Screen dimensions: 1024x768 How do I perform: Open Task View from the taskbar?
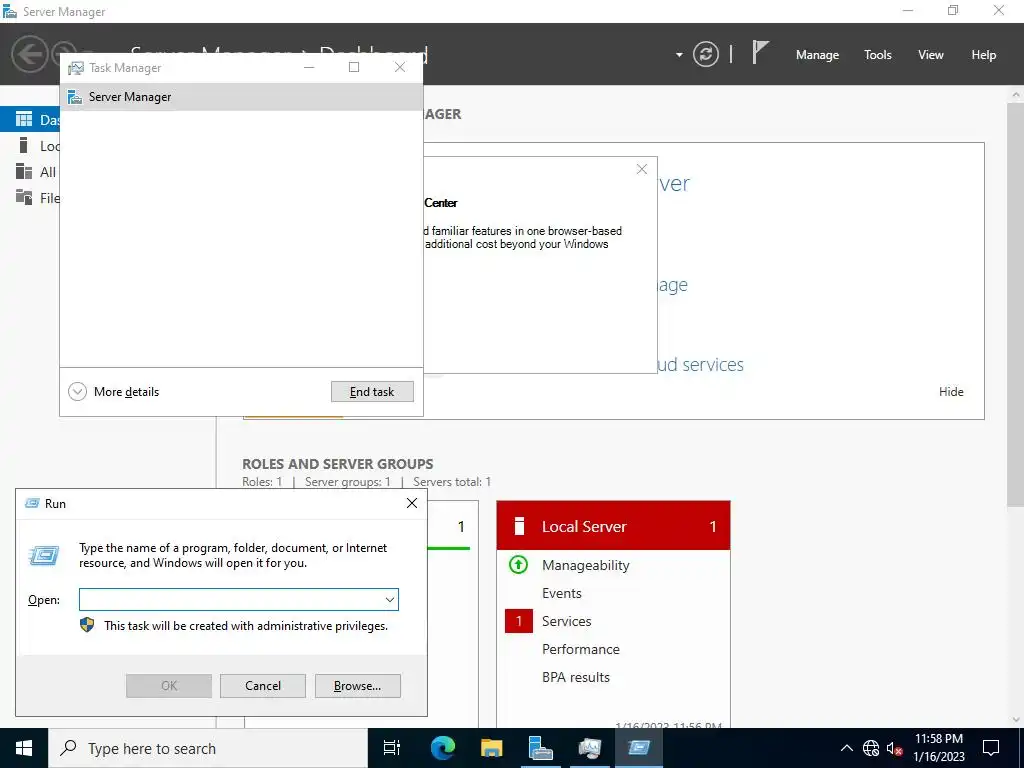point(392,748)
